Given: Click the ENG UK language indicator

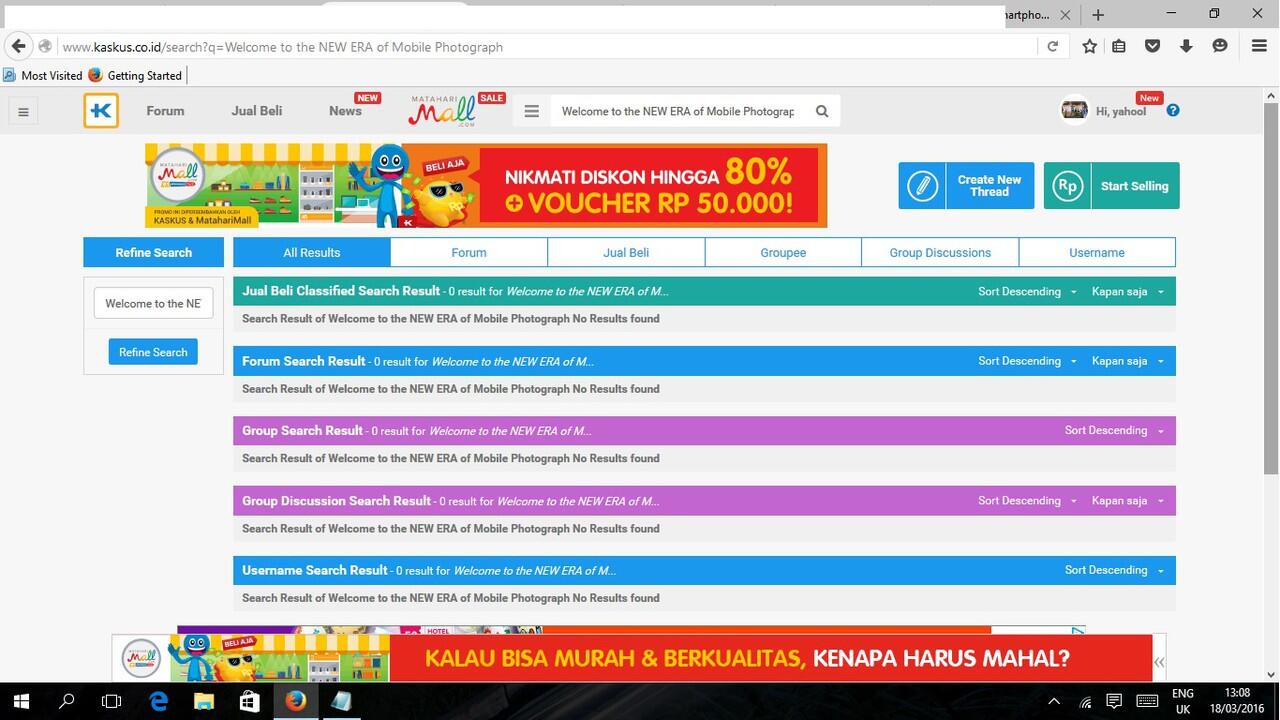Looking at the screenshot, I should click(x=1183, y=701).
